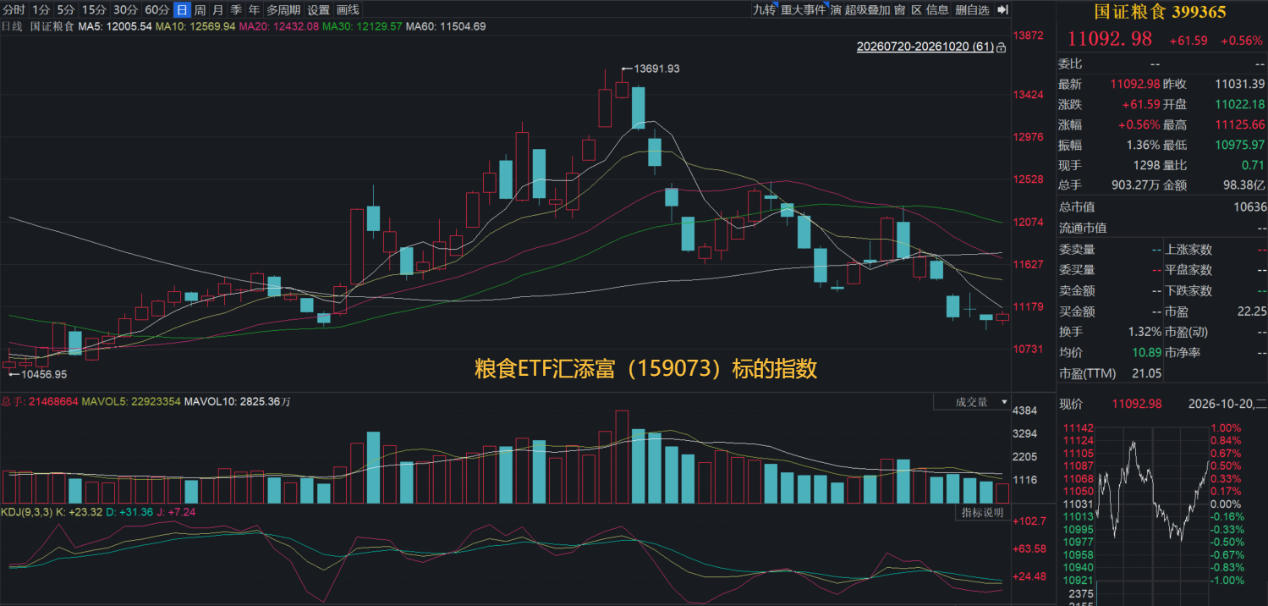Select the 60分 period tab

[x=157, y=10]
